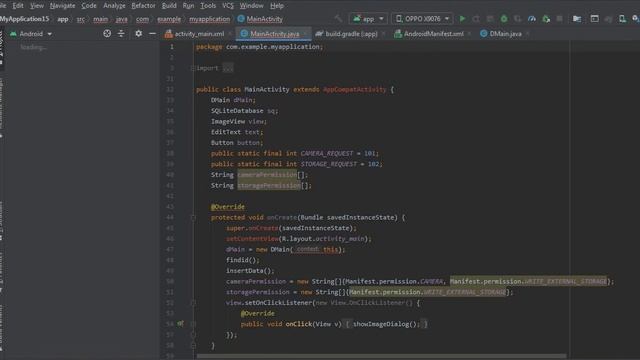Open the app run configuration dropdown
The image size is (640, 360).
click(x=368, y=19)
